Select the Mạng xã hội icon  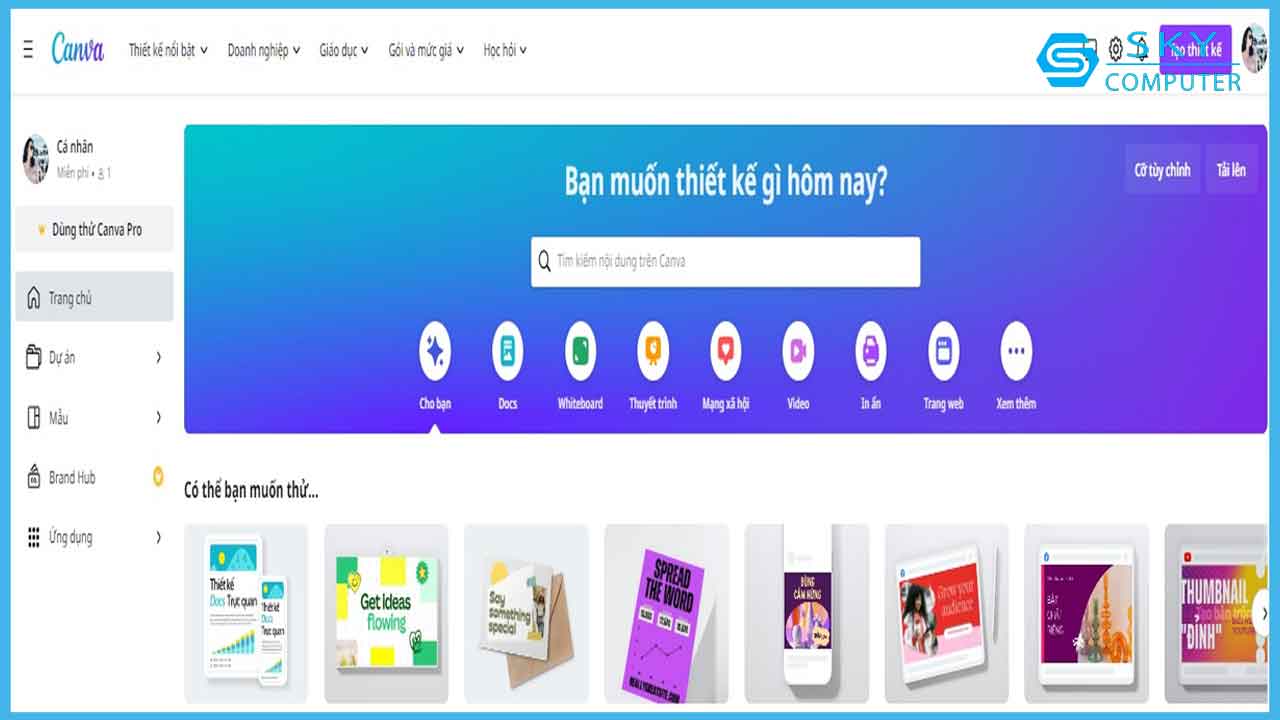726,351
